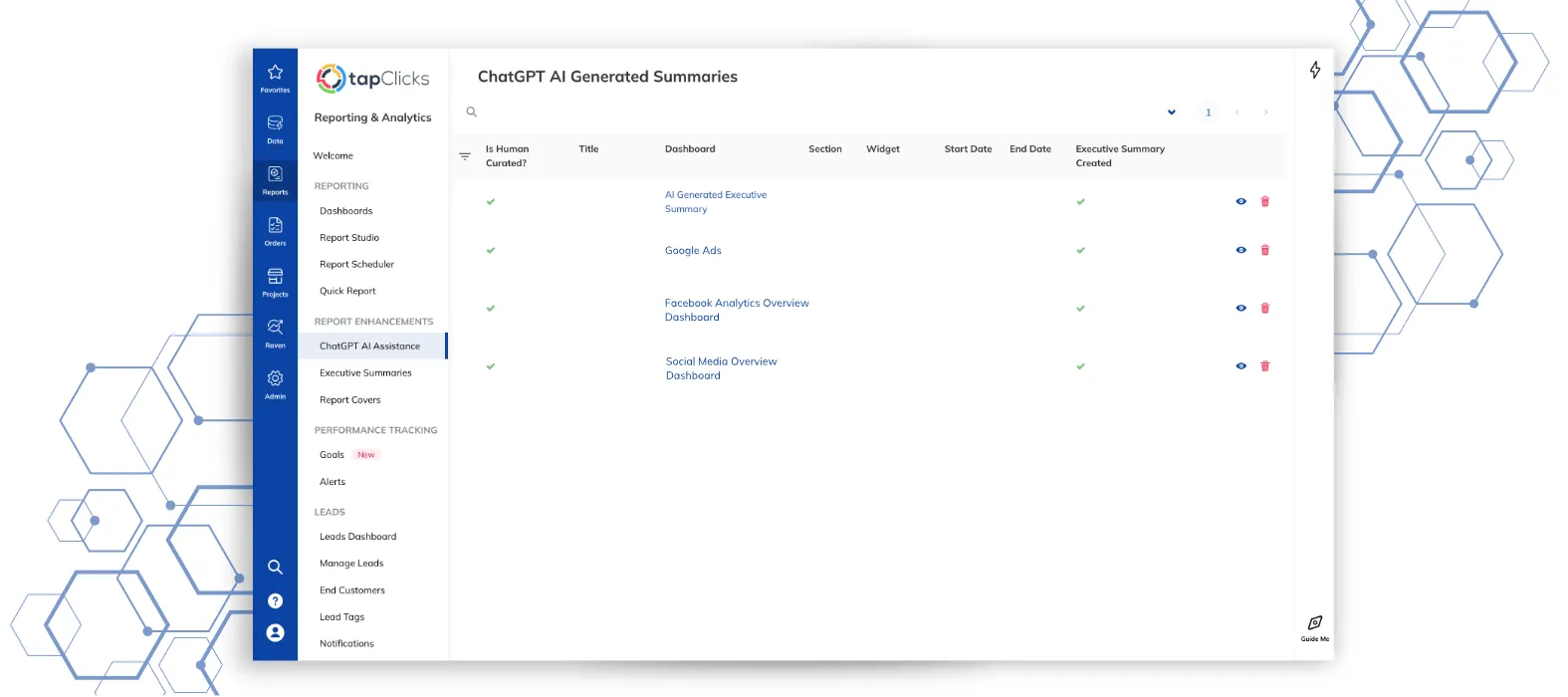Open the column filter icon in table header
The width and height of the screenshot is (1568, 697).
[x=465, y=156]
